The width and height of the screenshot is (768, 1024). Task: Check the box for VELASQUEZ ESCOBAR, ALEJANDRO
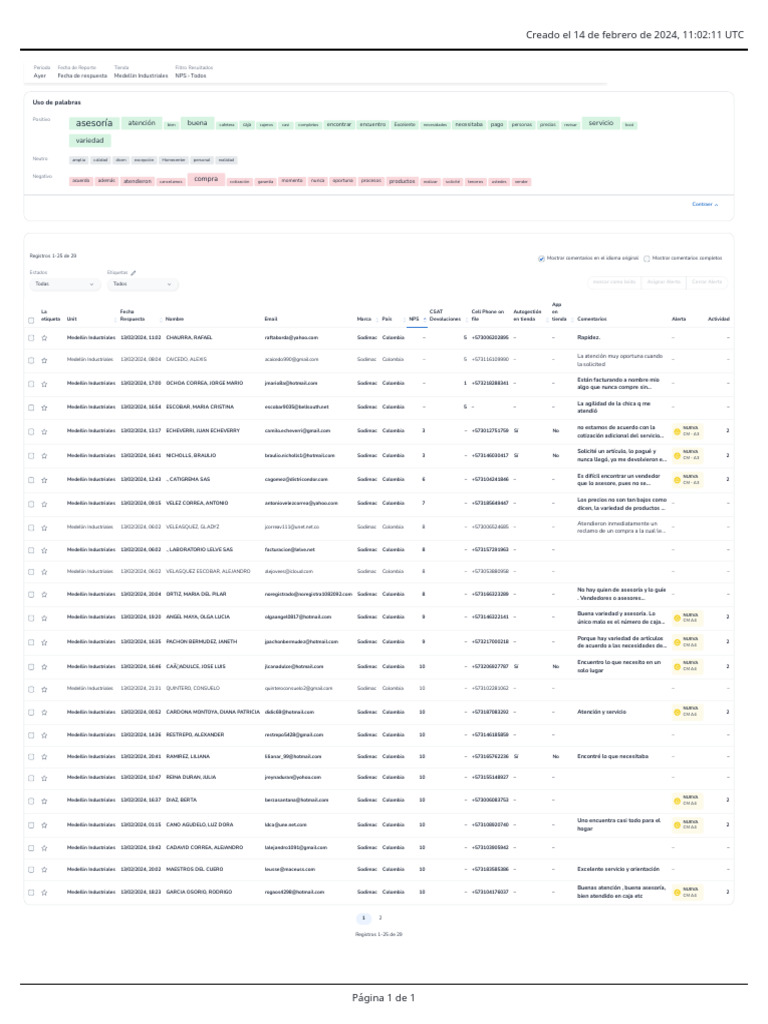31,572
